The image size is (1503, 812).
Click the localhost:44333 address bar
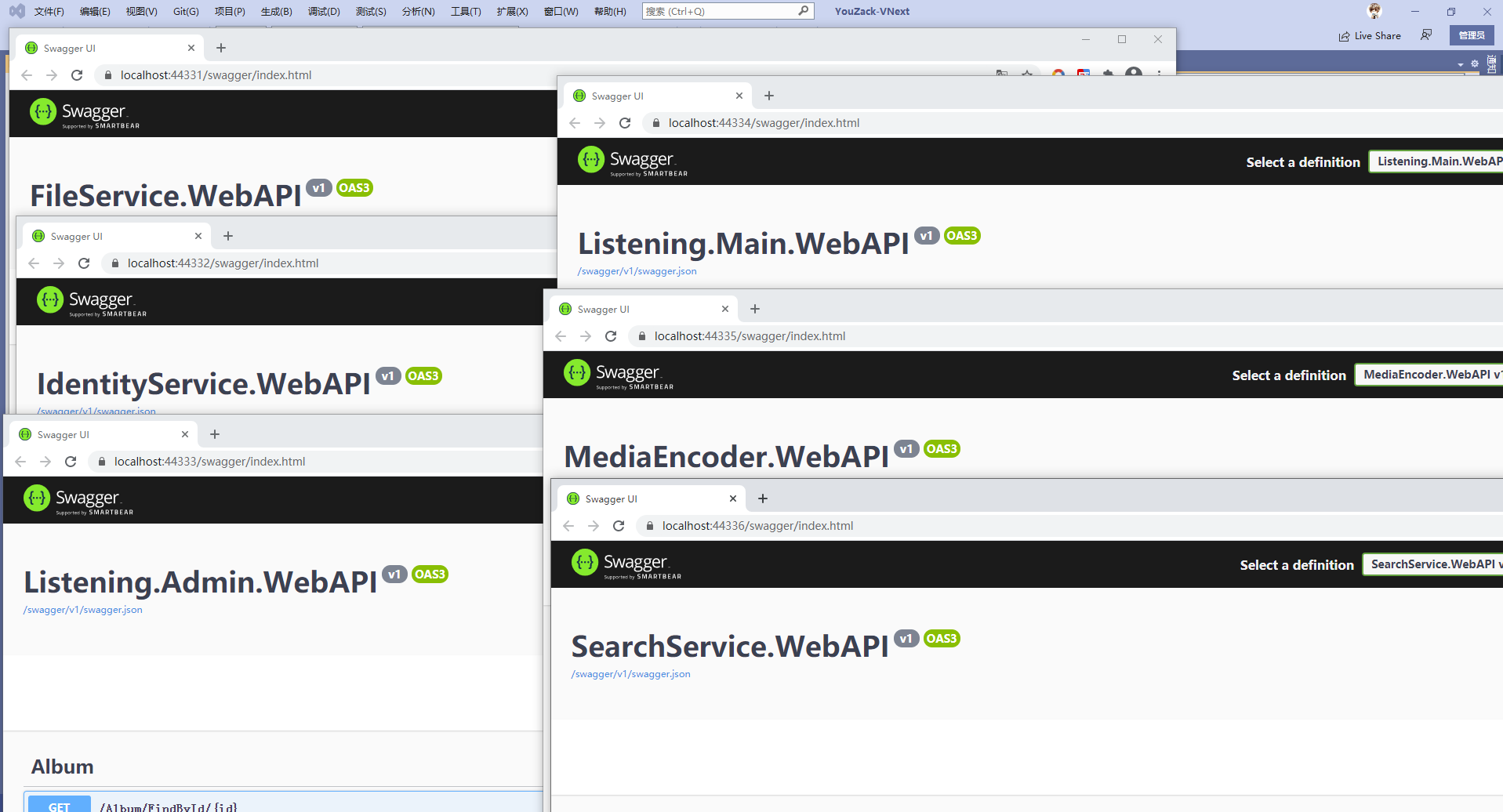tap(314, 462)
